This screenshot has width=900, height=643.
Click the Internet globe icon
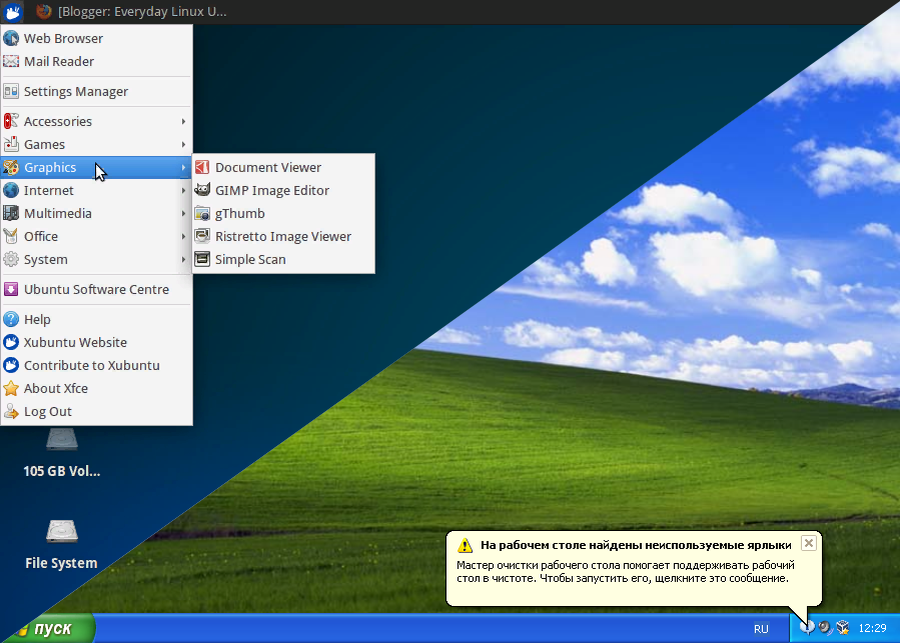click(11, 190)
